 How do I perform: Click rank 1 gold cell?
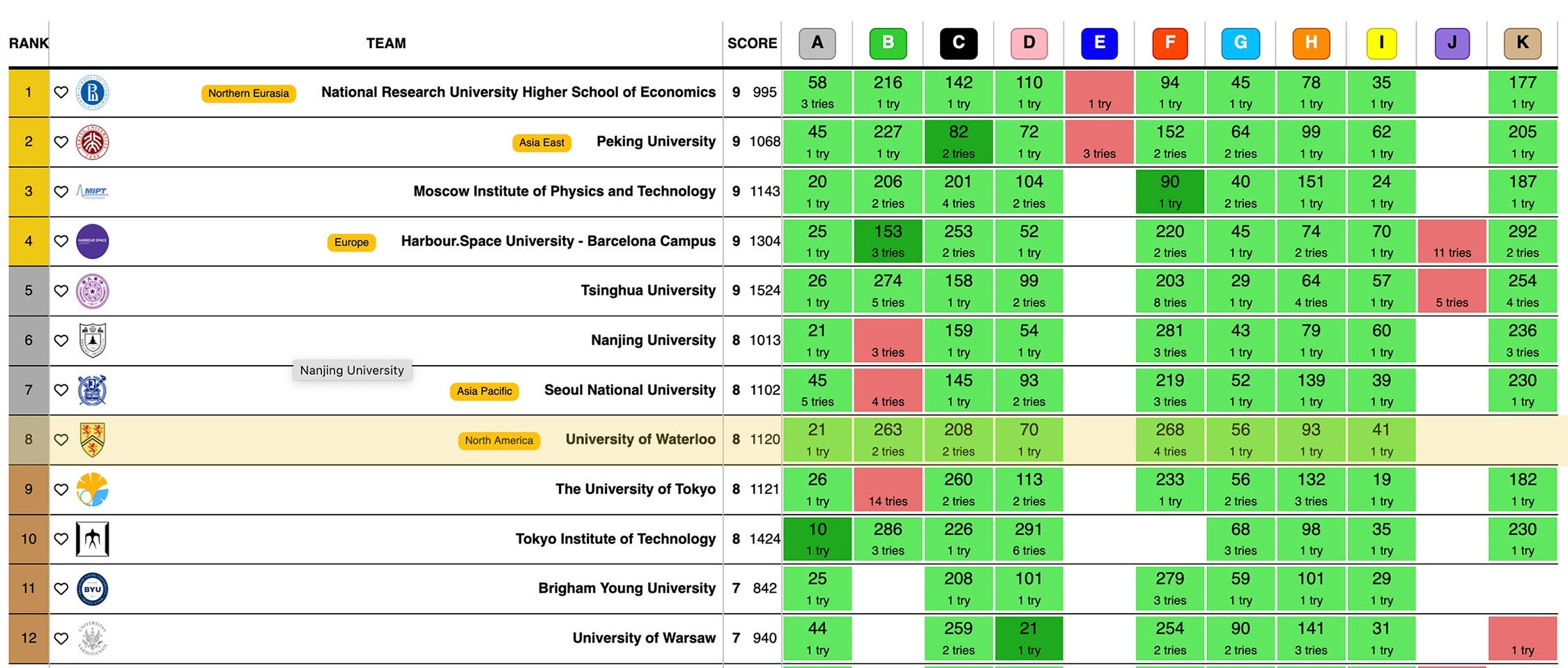(29, 92)
